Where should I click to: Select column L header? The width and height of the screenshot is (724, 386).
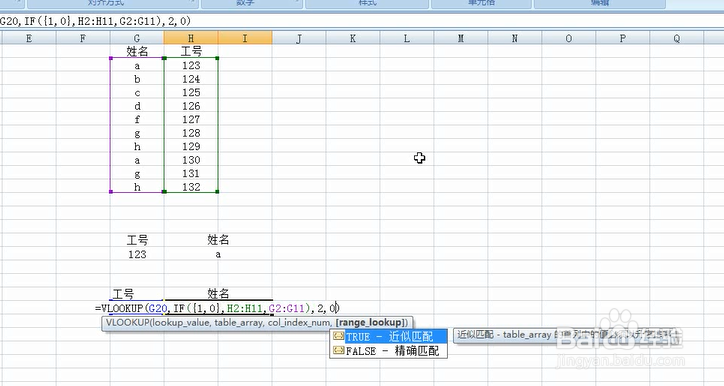click(407, 38)
